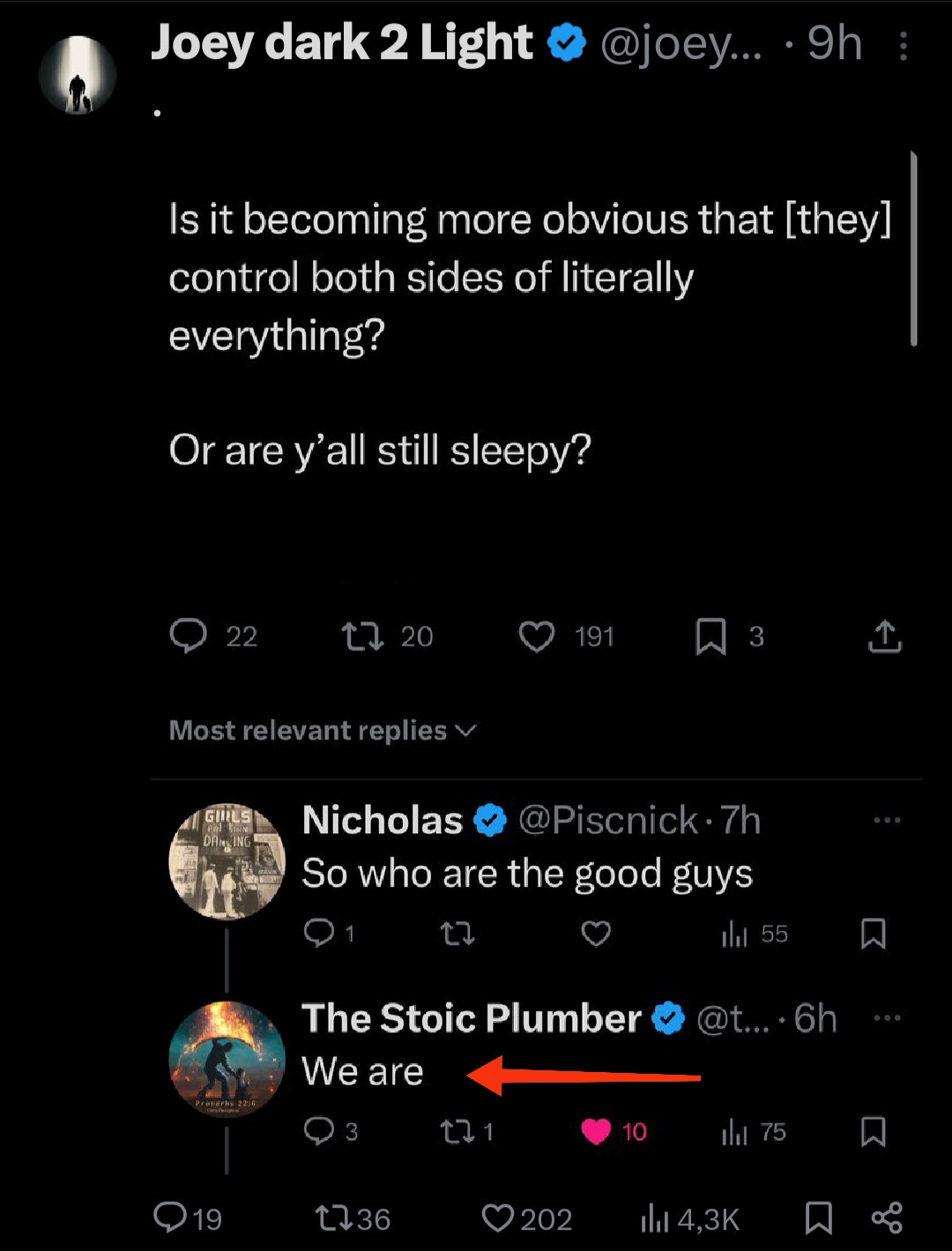Open Joey dark 2 Light's profile name
Image resolution: width=952 pixels, height=1251 pixels.
coord(342,42)
